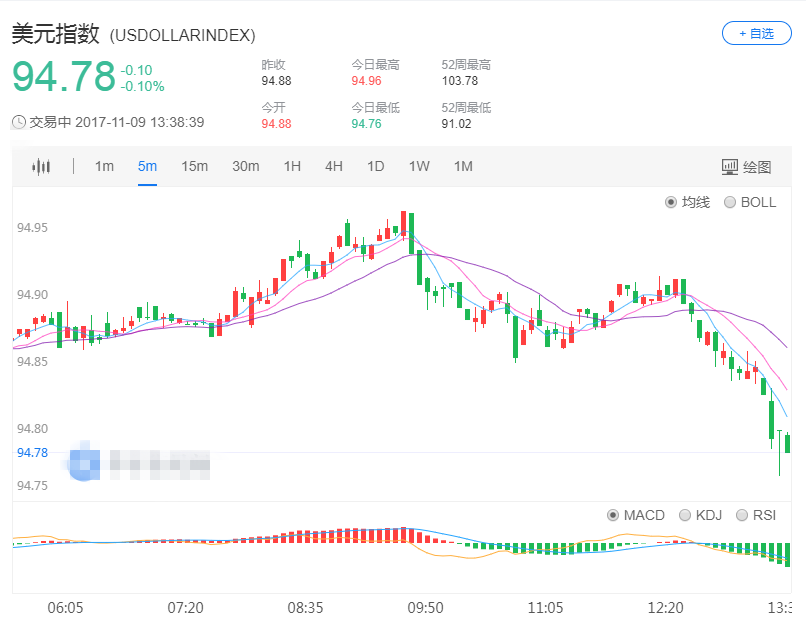The height and width of the screenshot is (630, 806).
Task: Switch to the 1H timeframe
Action: pos(292,166)
